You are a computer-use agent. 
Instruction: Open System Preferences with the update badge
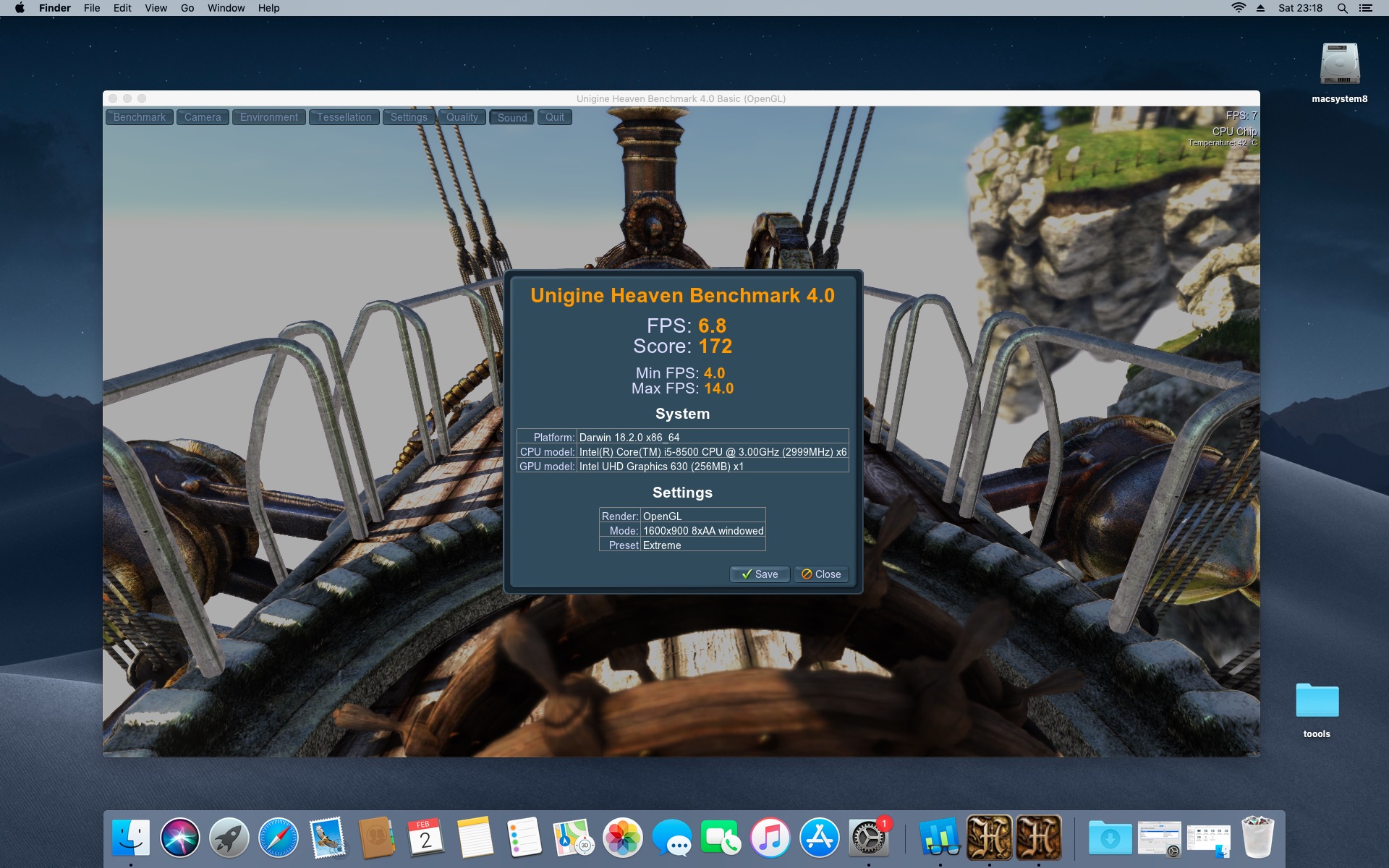coord(869,838)
